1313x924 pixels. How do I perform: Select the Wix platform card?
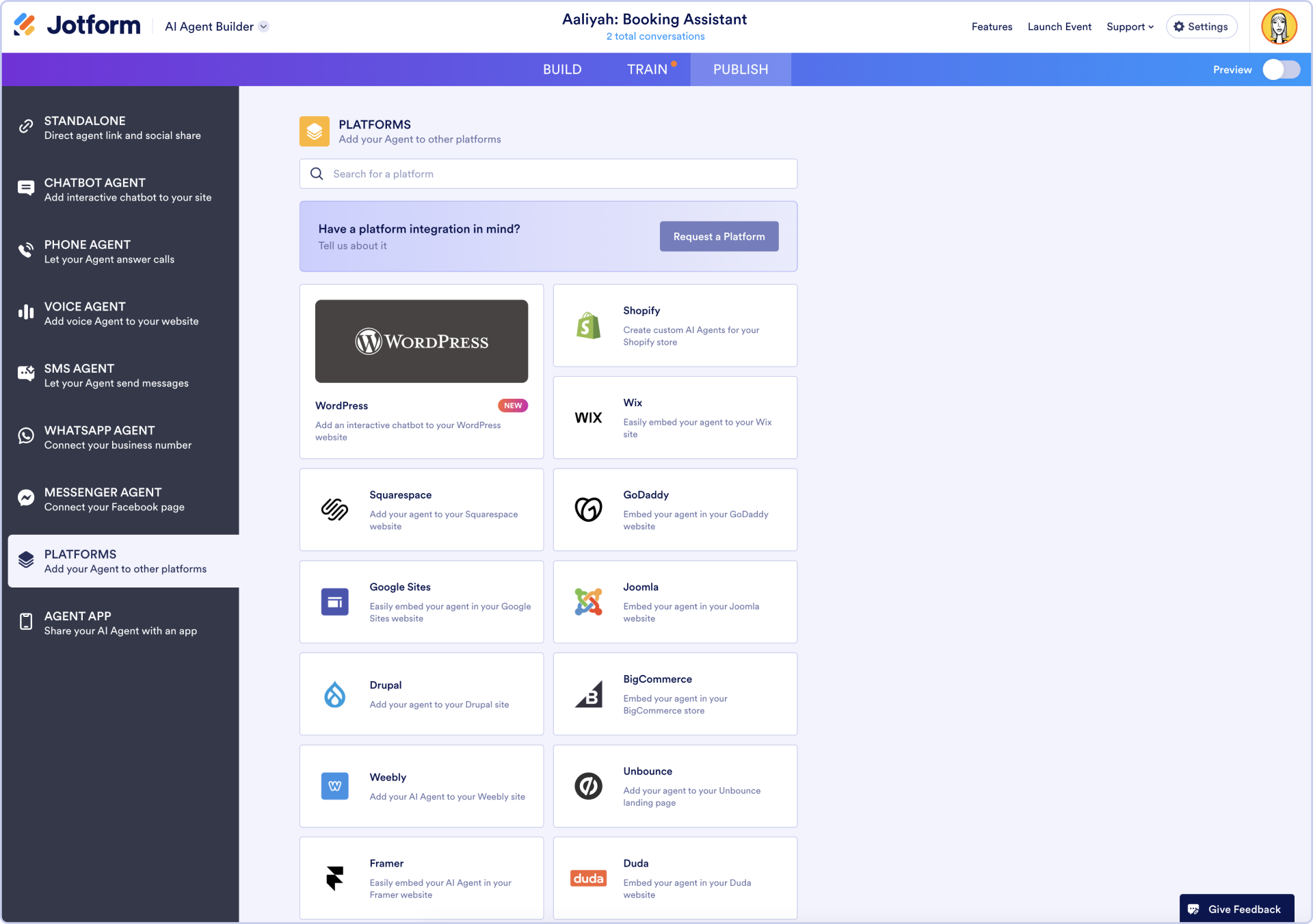675,417
